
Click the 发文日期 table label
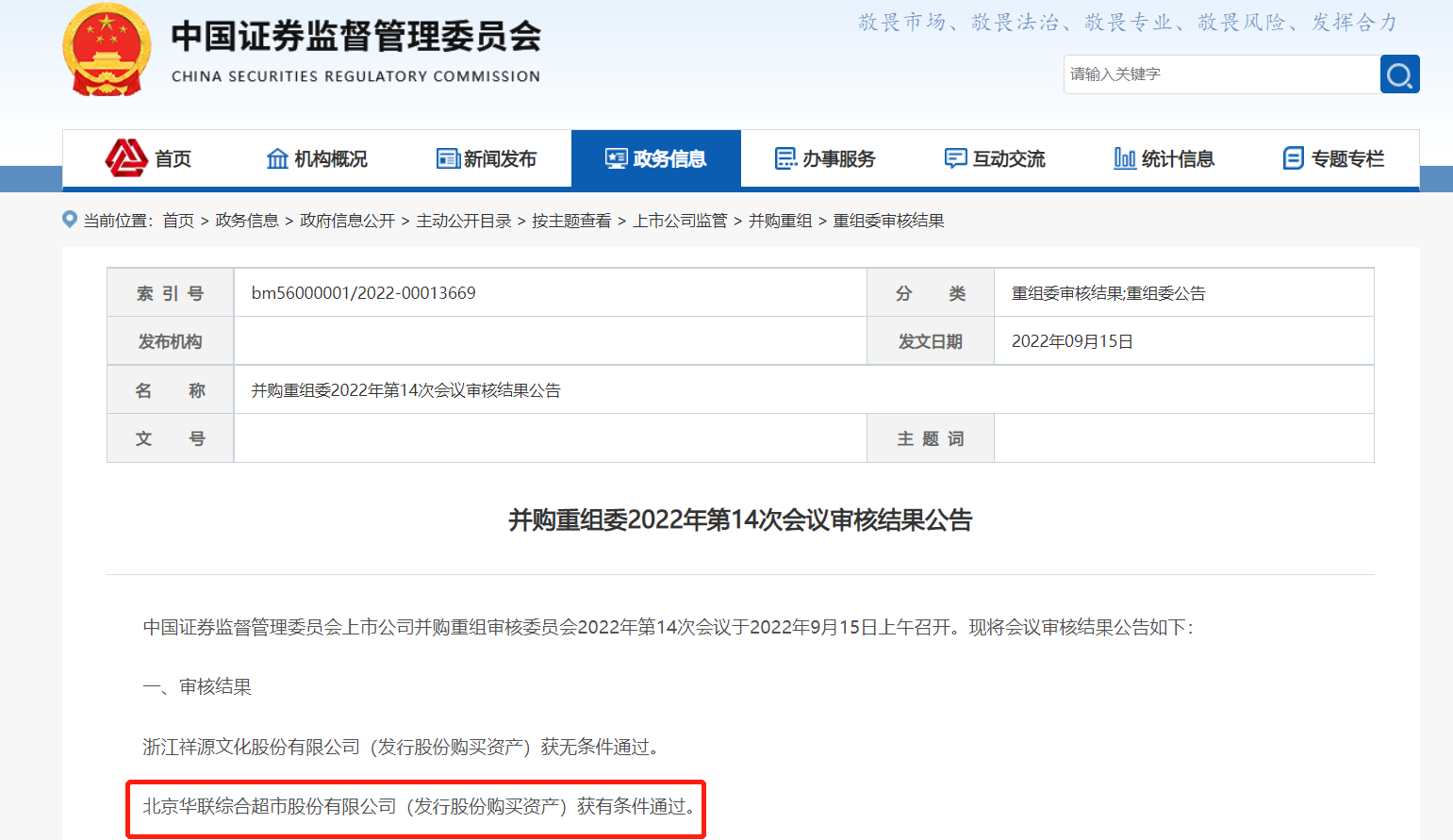tap(930, 341)
